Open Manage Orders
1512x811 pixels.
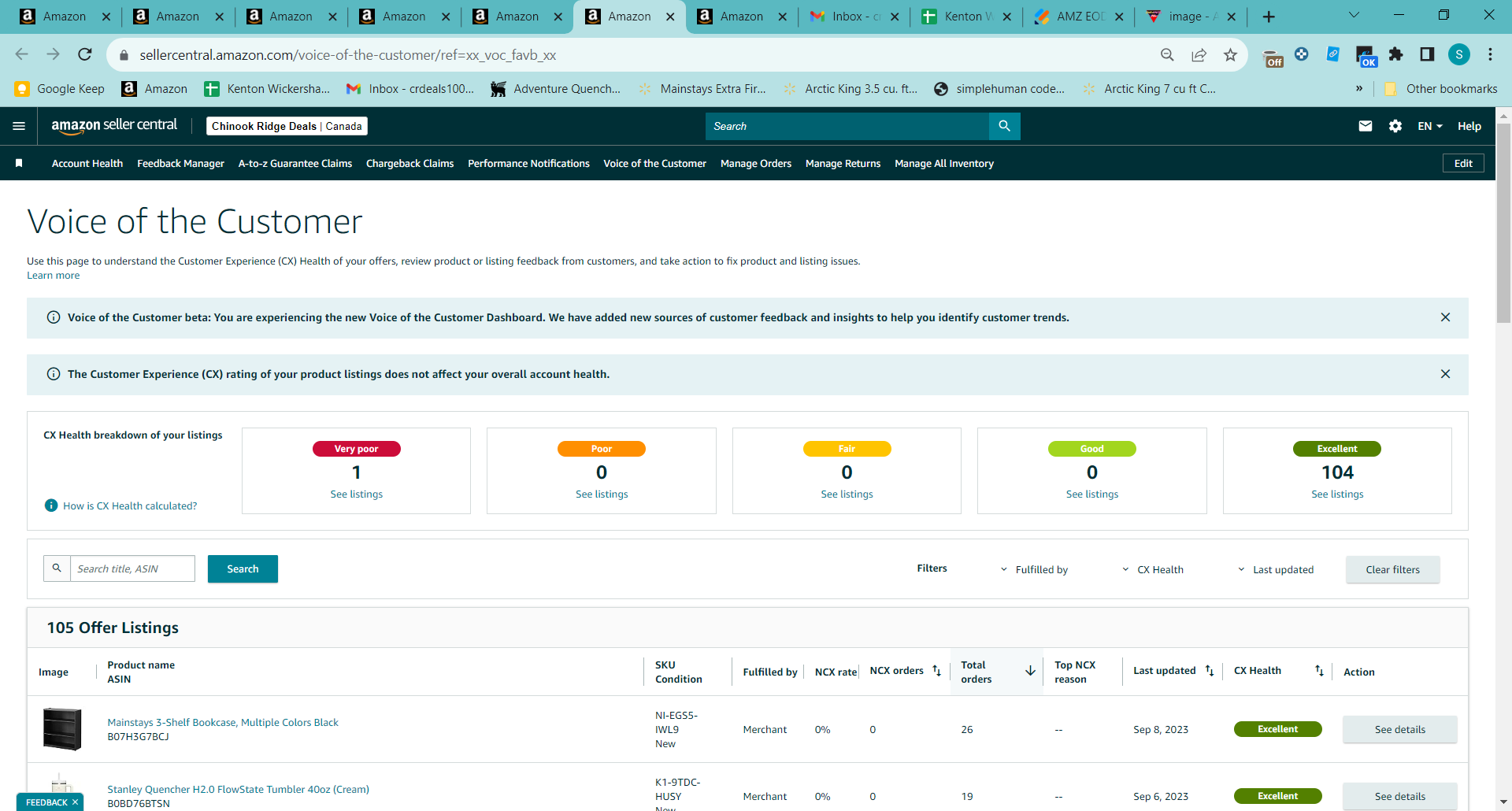click(x=756, y=163)
